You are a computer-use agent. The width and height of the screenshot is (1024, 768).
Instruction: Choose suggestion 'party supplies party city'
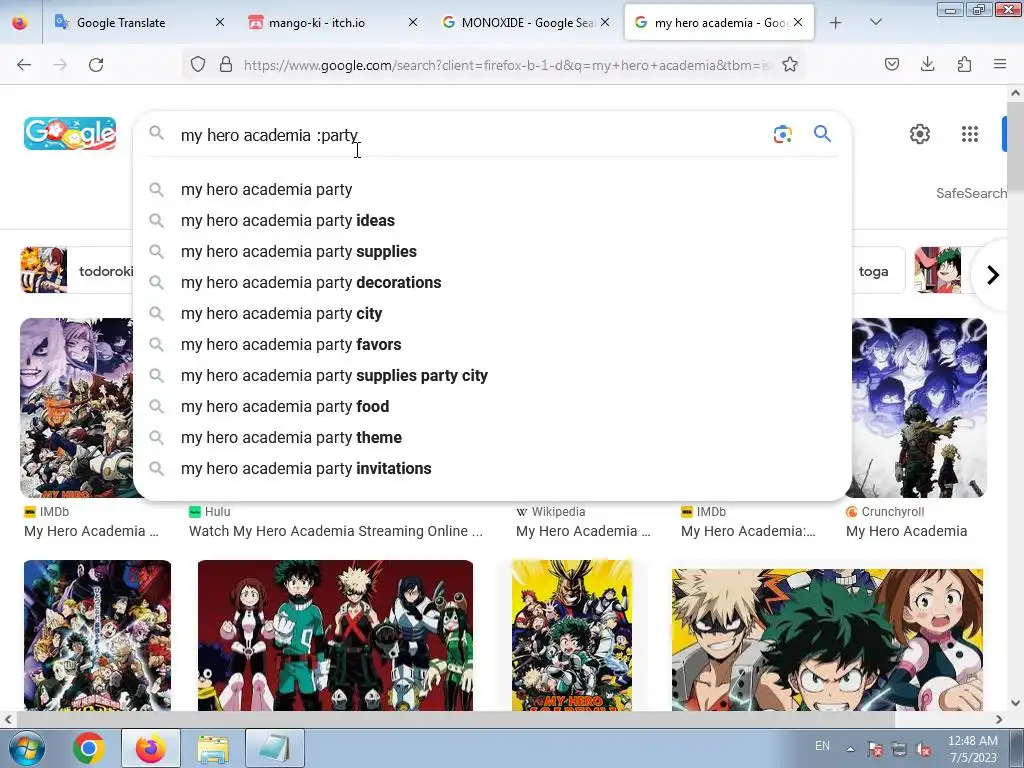coord(492,376)
